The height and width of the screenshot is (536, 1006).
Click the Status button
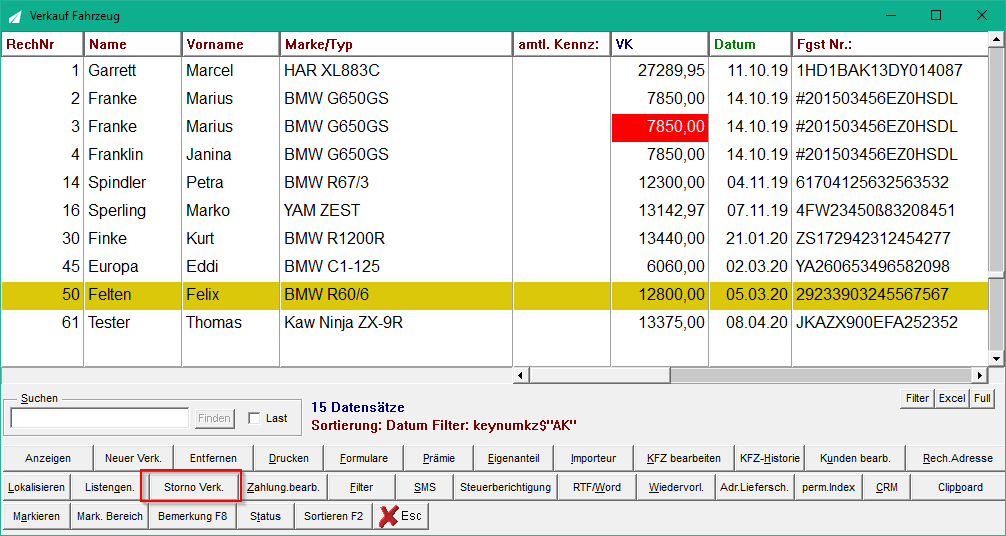(266, 516)
